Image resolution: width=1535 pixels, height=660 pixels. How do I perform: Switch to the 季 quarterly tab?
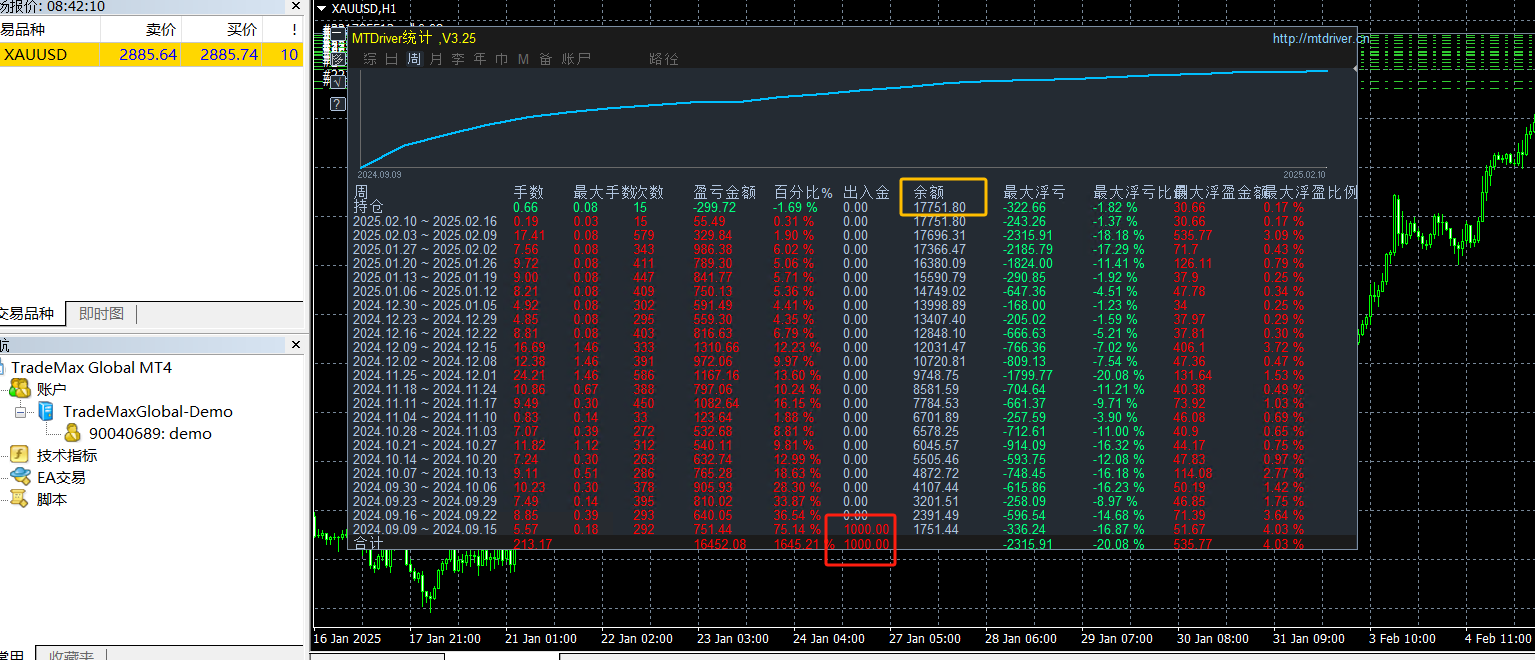point(457,59)
